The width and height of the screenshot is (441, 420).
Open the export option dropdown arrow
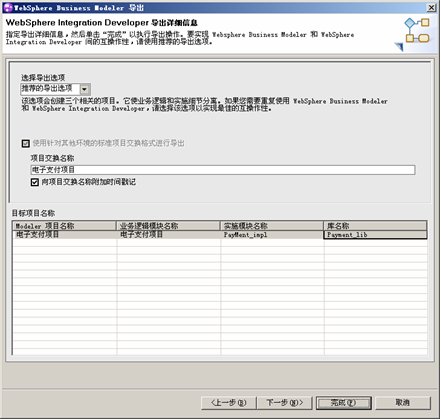click(x=85, y=89)
